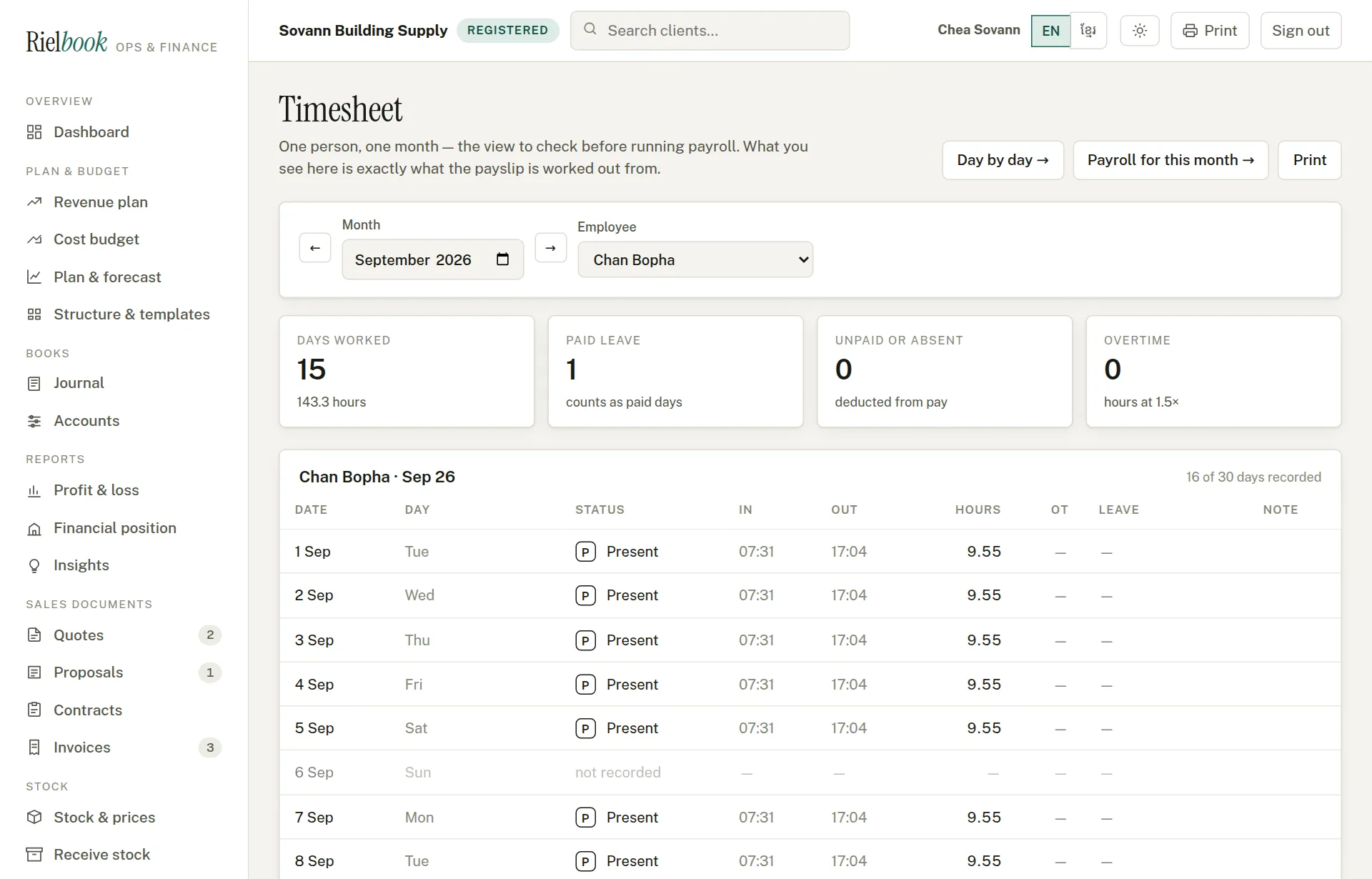Click the Financial position bank icon
1372x879 pixels.
(x=34, y=529)
